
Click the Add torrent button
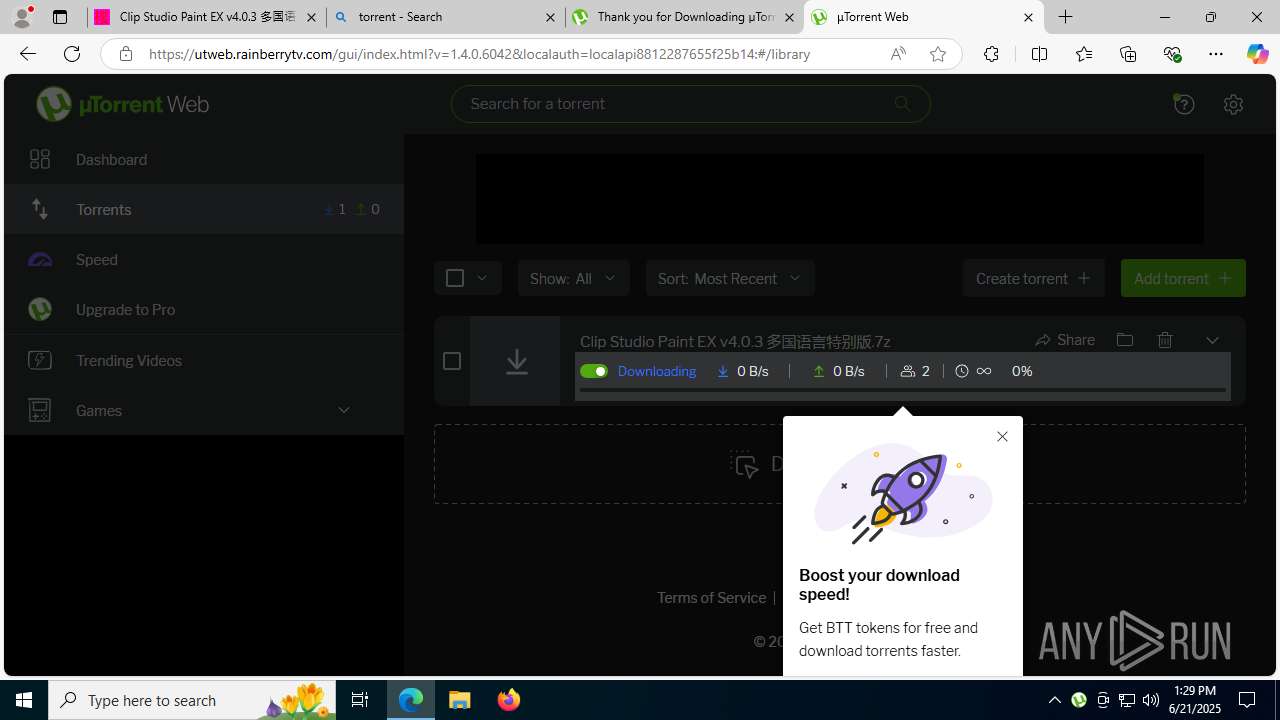pos(1183,278)
